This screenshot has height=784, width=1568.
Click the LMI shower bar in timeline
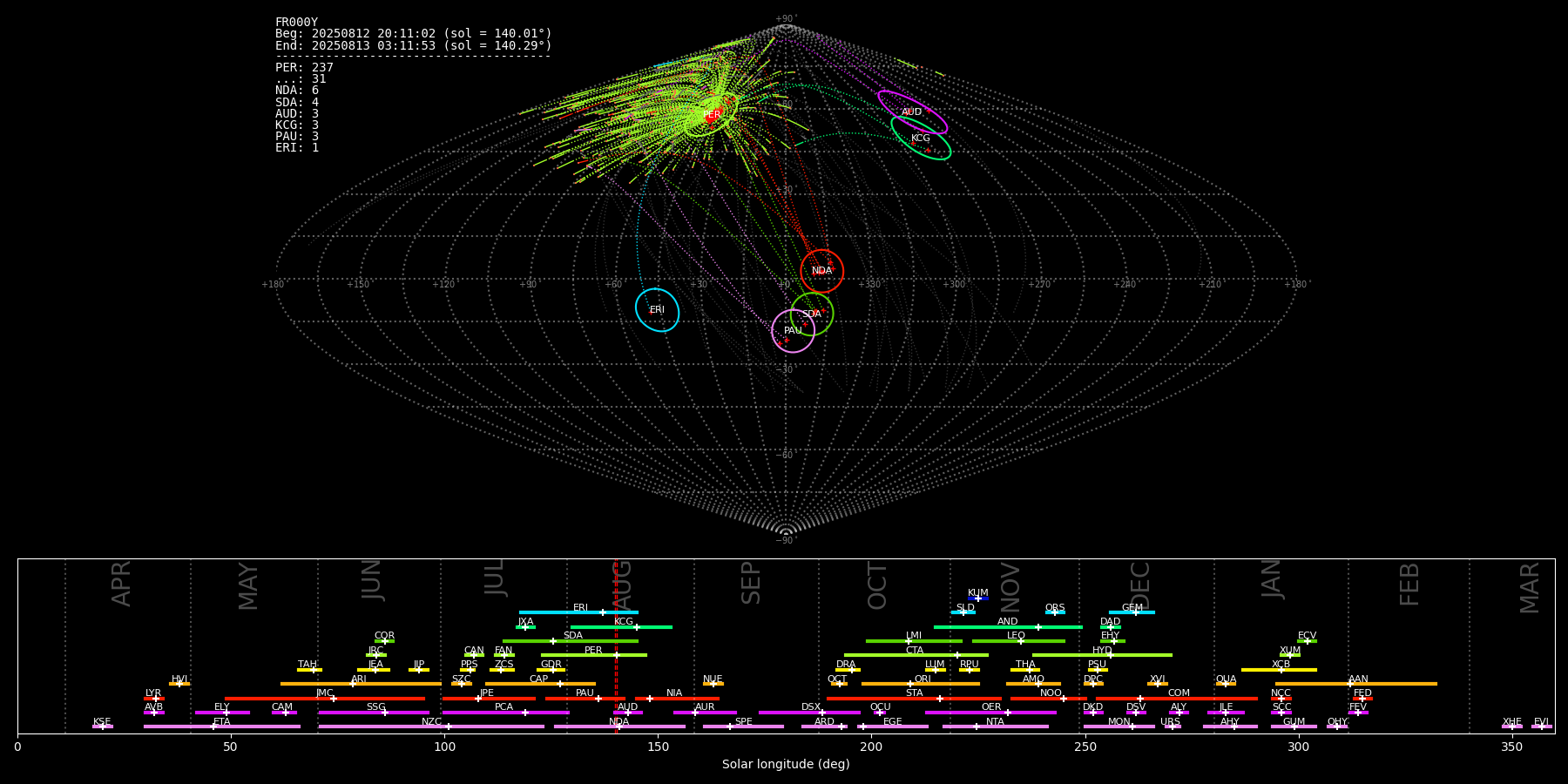[x=914, y=641]
